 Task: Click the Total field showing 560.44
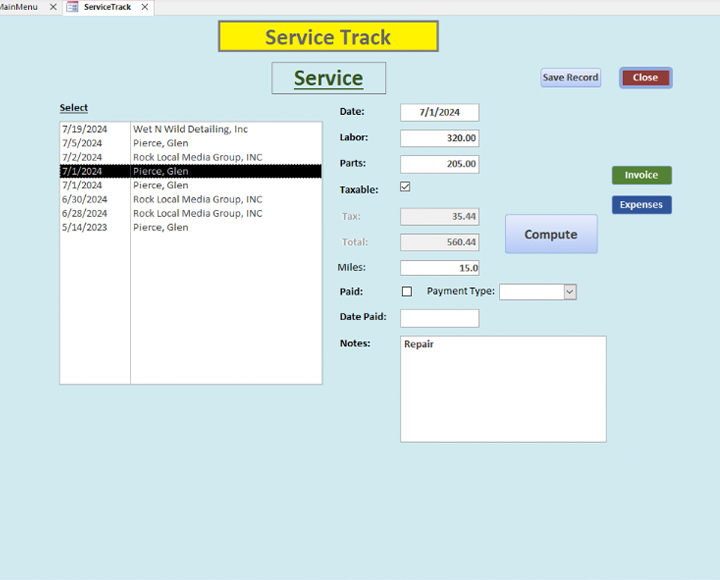pyautogui.click(x=439, y=242)
